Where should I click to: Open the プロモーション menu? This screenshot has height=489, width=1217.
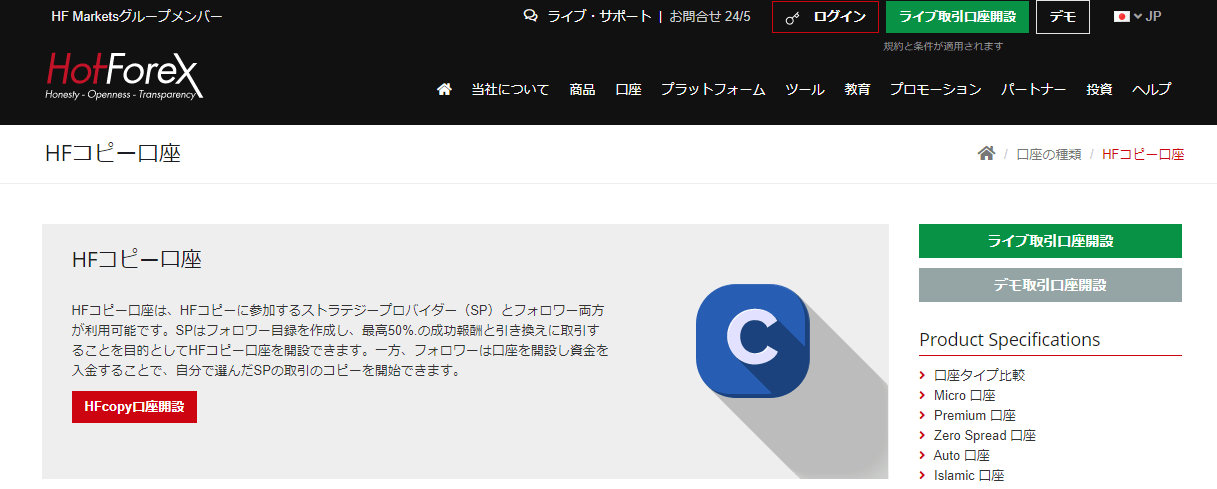coord(936,89)
